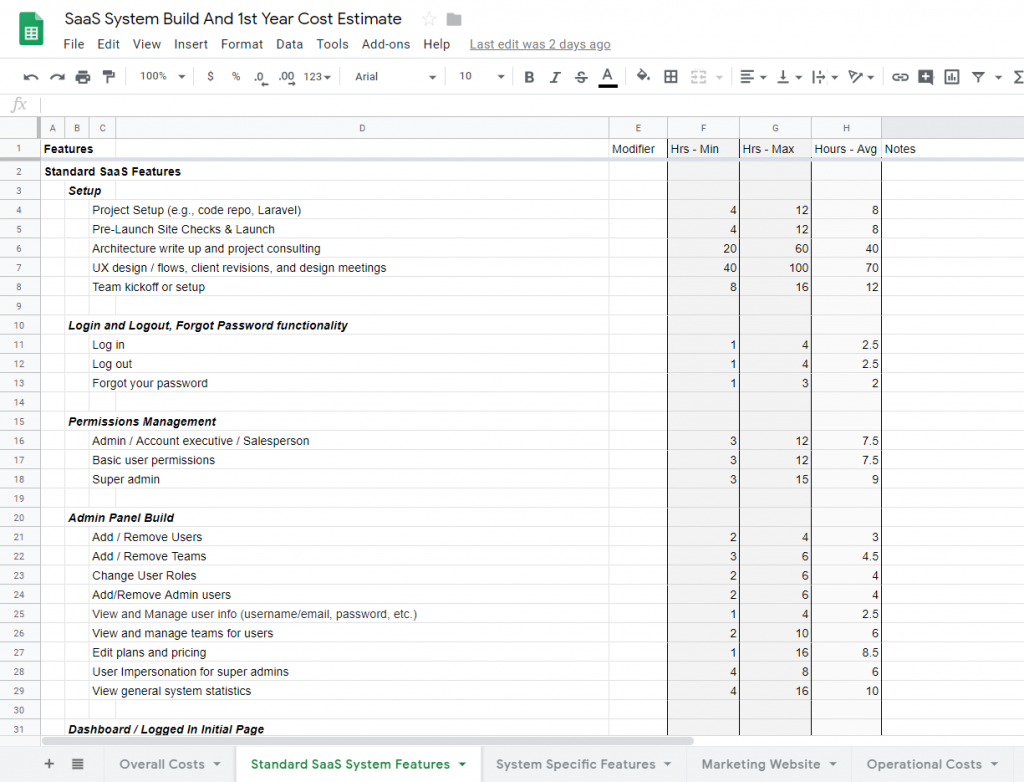Click the move to folder icon
The width and height of the screenshot is (1024, 782).
click(454, 20)
